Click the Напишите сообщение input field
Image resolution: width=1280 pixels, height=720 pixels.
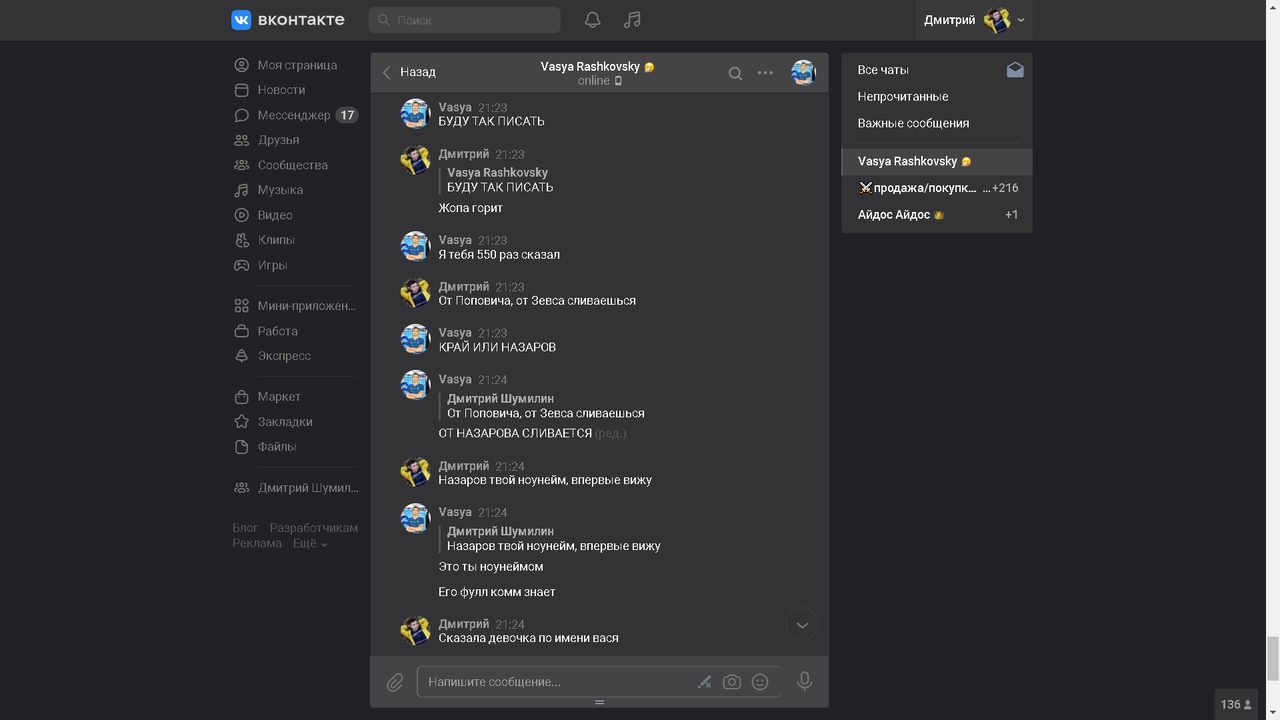click(x=555, y=682)
